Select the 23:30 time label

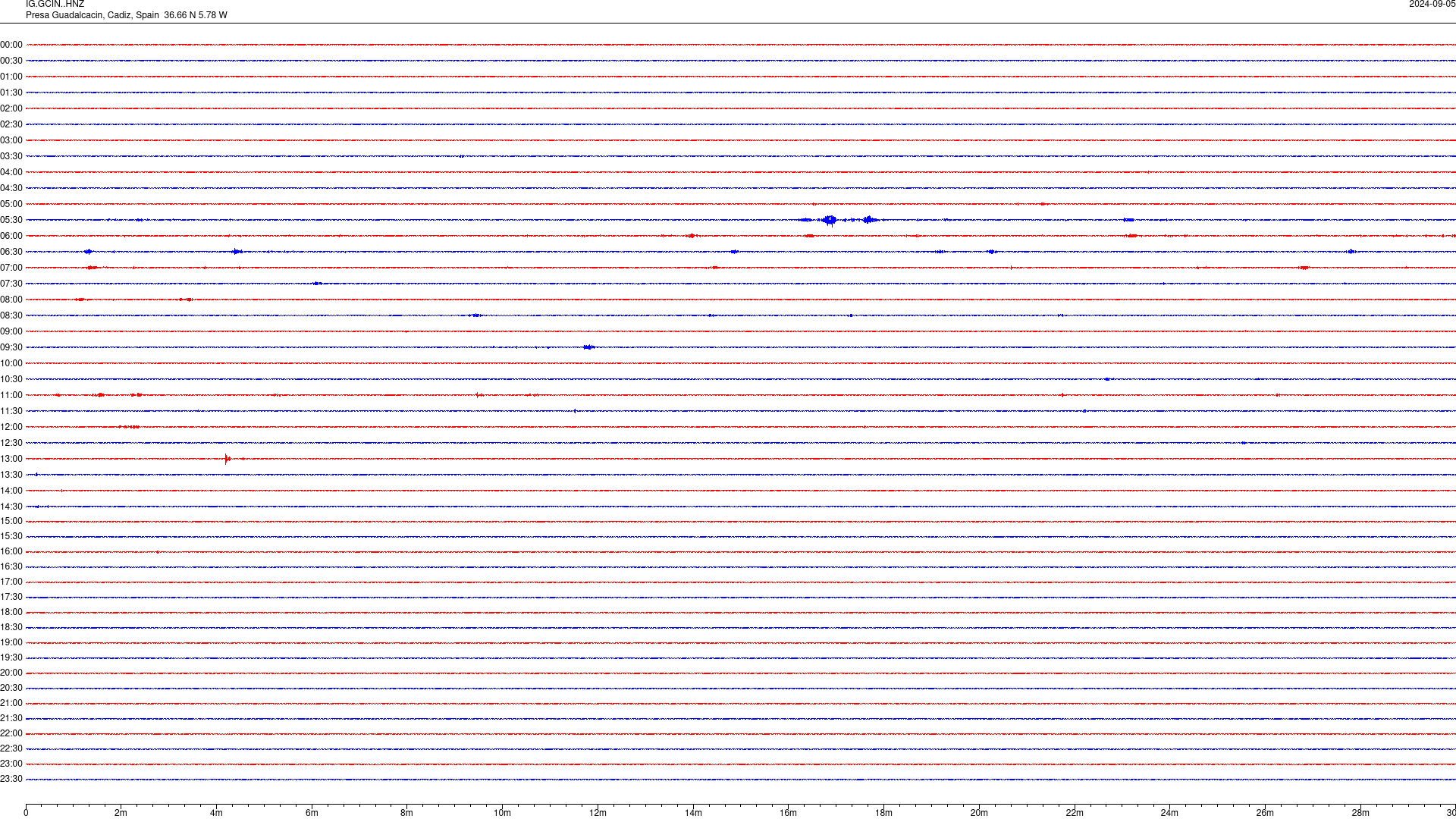tap(11, 779)
